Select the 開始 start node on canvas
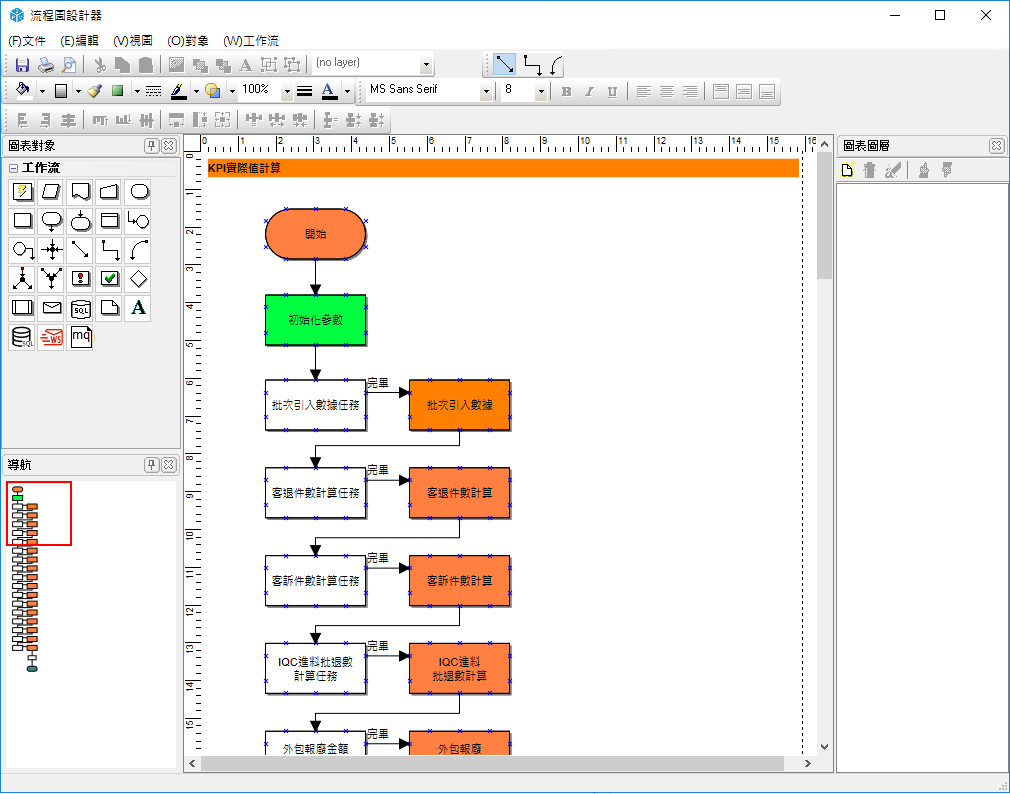1010x794 pixels. [x=316, y=234]
